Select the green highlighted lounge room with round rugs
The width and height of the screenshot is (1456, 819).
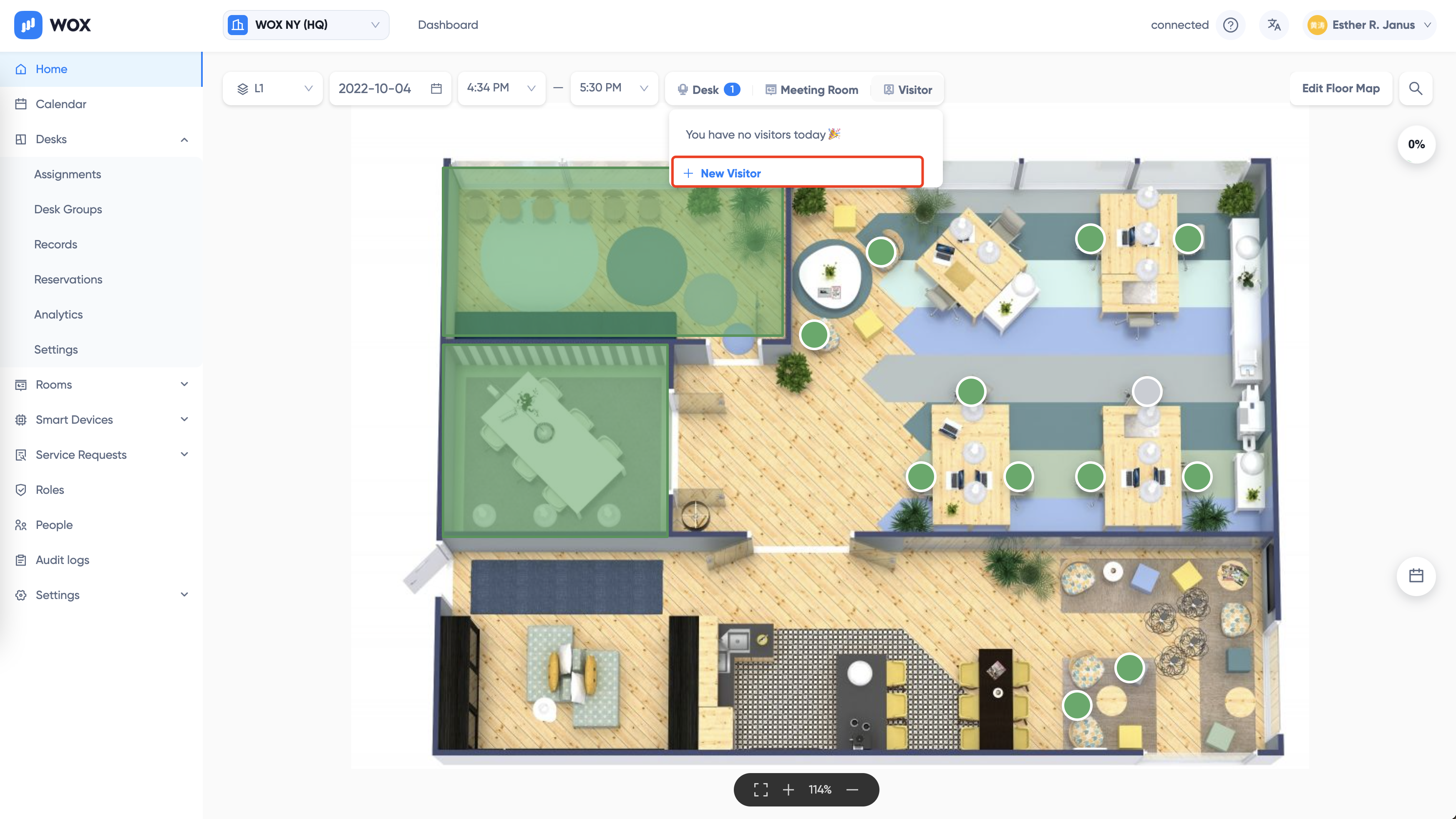point(613,252)
